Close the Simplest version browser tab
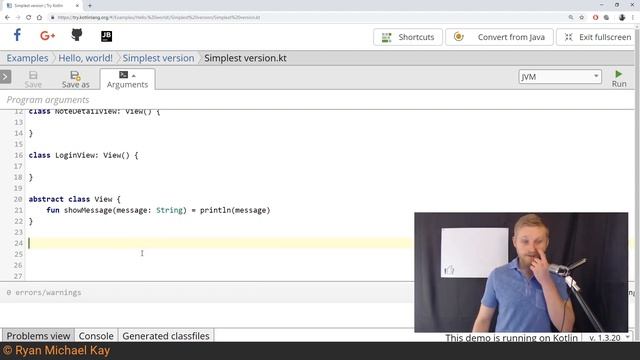The width and height of the screenshot is (640, 360). tap(77, 6)
